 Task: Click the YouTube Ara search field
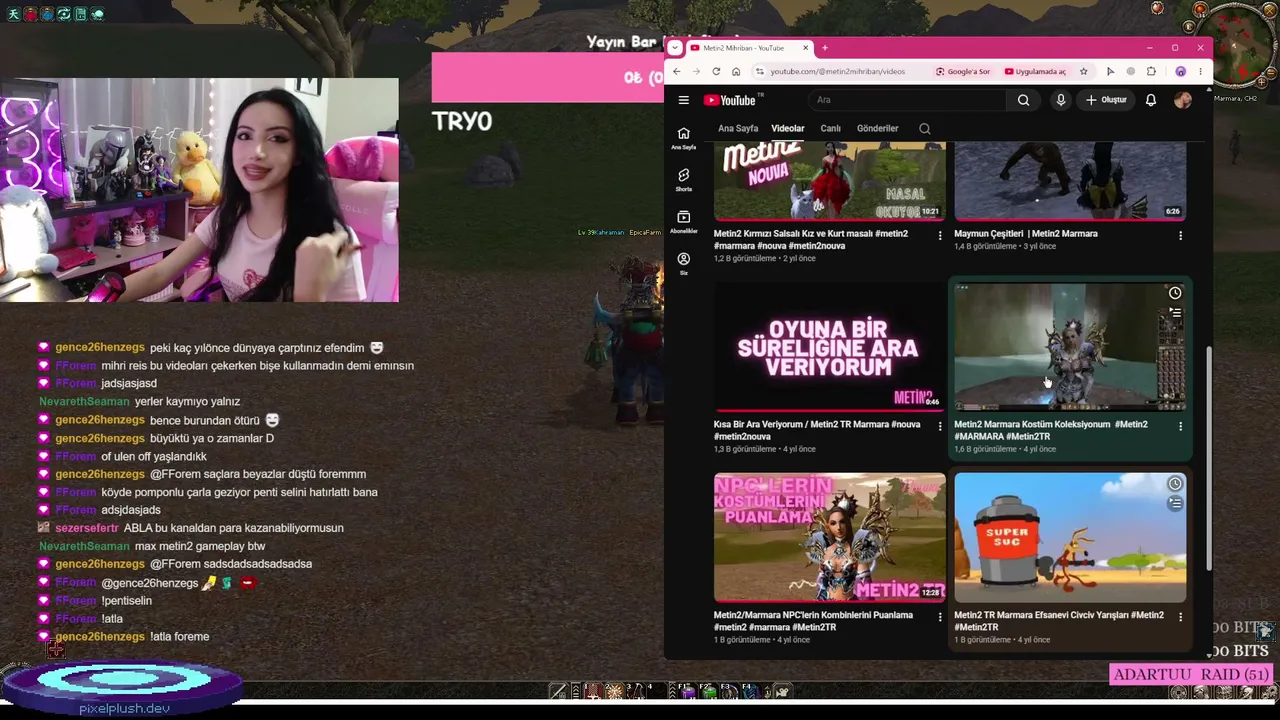[907, 100]
